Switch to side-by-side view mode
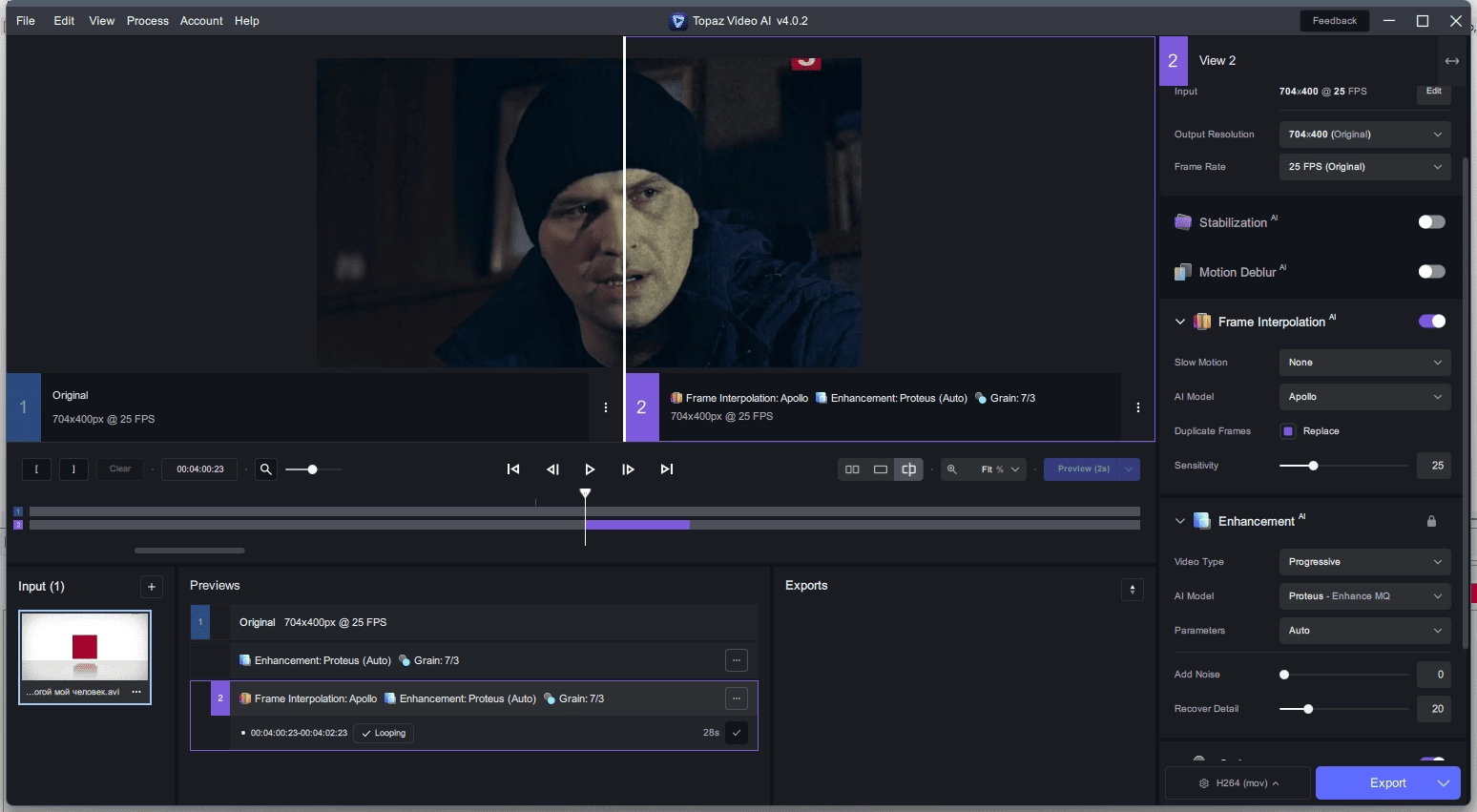This screenshot has height=812, width=1477. [x=852, y=468]
